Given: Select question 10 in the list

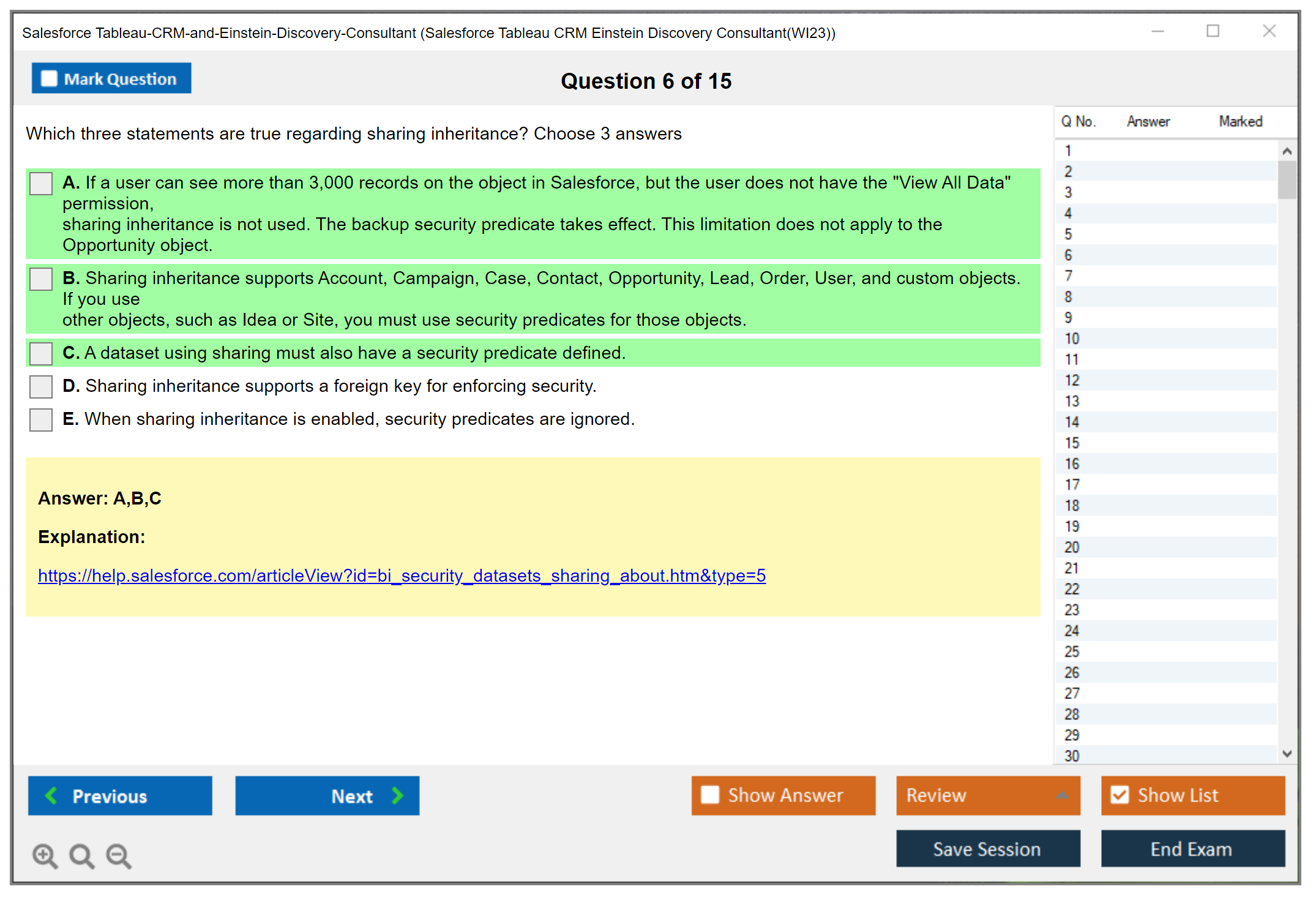Looking at the screenshot, I should tap(1072, 339).
